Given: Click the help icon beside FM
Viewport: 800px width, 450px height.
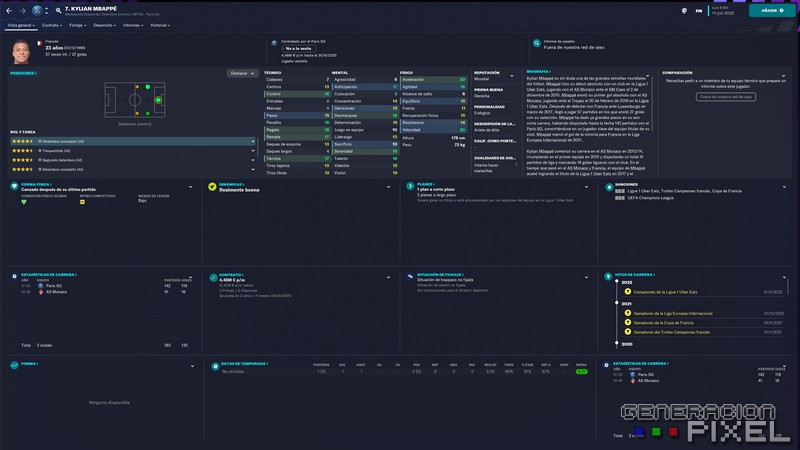Looking at the screenshot, I should pos(684,11).
